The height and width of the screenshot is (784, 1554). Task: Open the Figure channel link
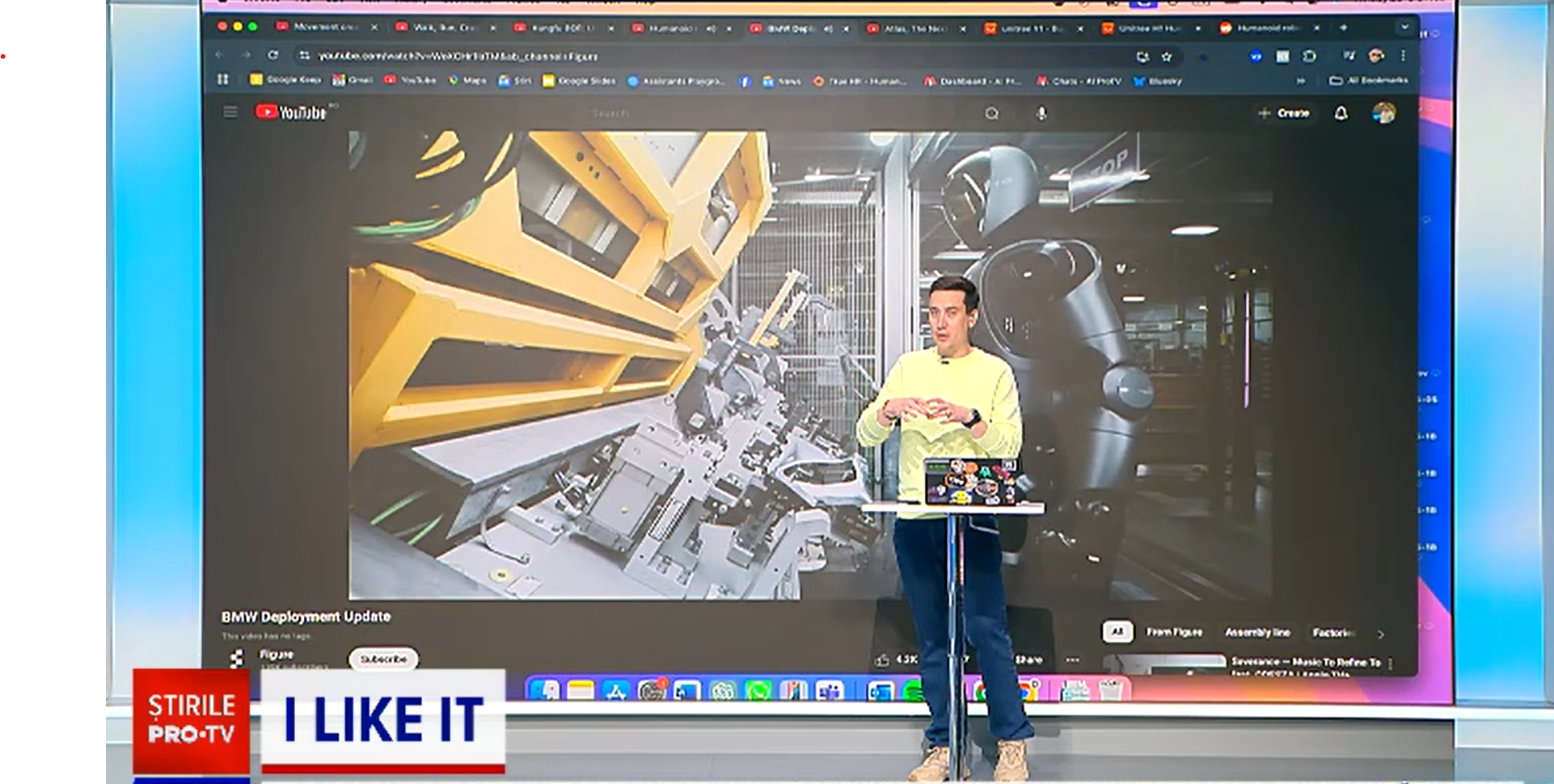[x=276, y=655]
